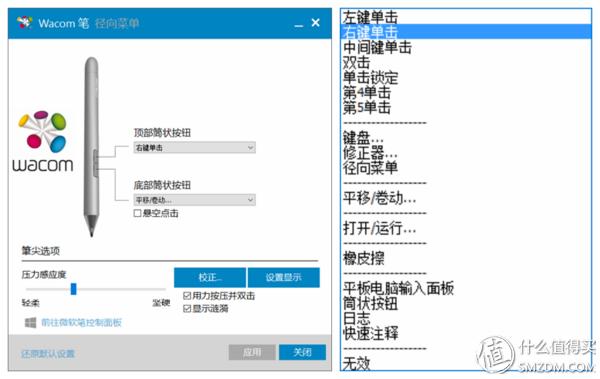
Task: Choose 键盘... option
Action: (363, 138)
